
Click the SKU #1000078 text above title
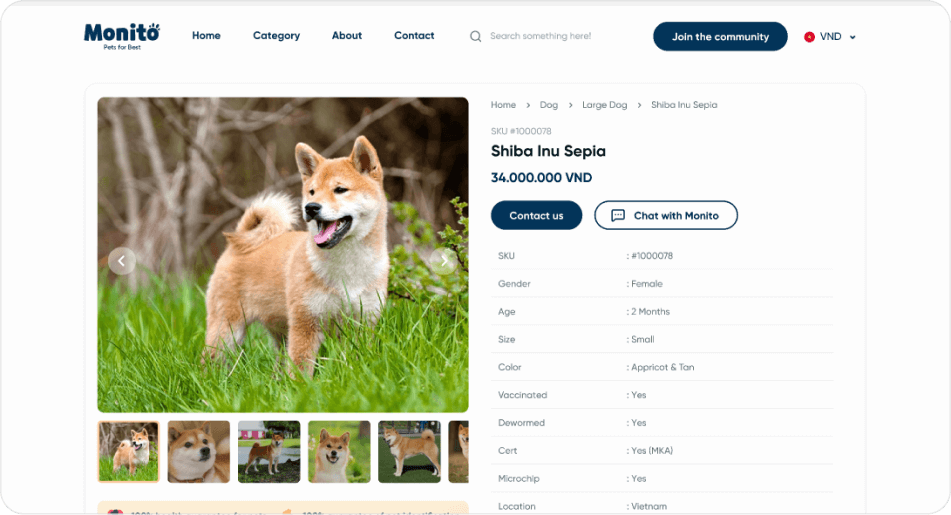521,131
